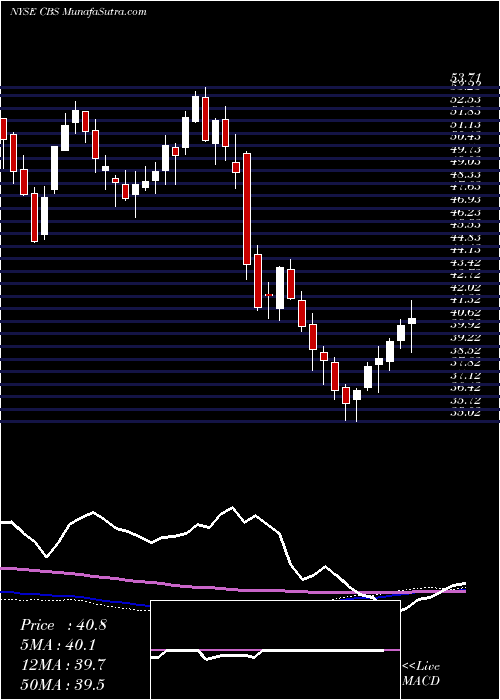Viewport: 500px width, 700px height.
Task: Click the 44.83 price axis label
Action: coord(466,238)
